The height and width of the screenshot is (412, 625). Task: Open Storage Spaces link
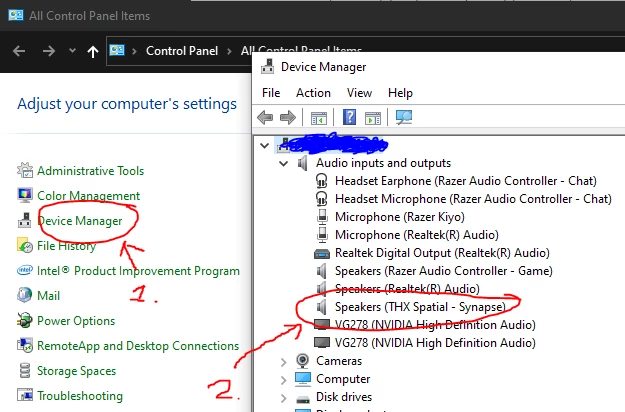coord(77,371)
